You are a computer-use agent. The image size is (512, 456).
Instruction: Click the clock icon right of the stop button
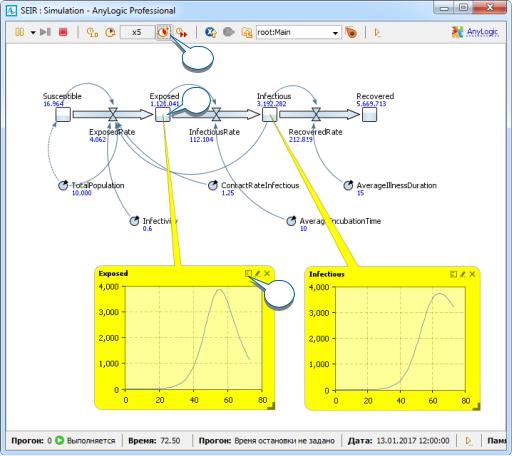click(x=92, y=32)
